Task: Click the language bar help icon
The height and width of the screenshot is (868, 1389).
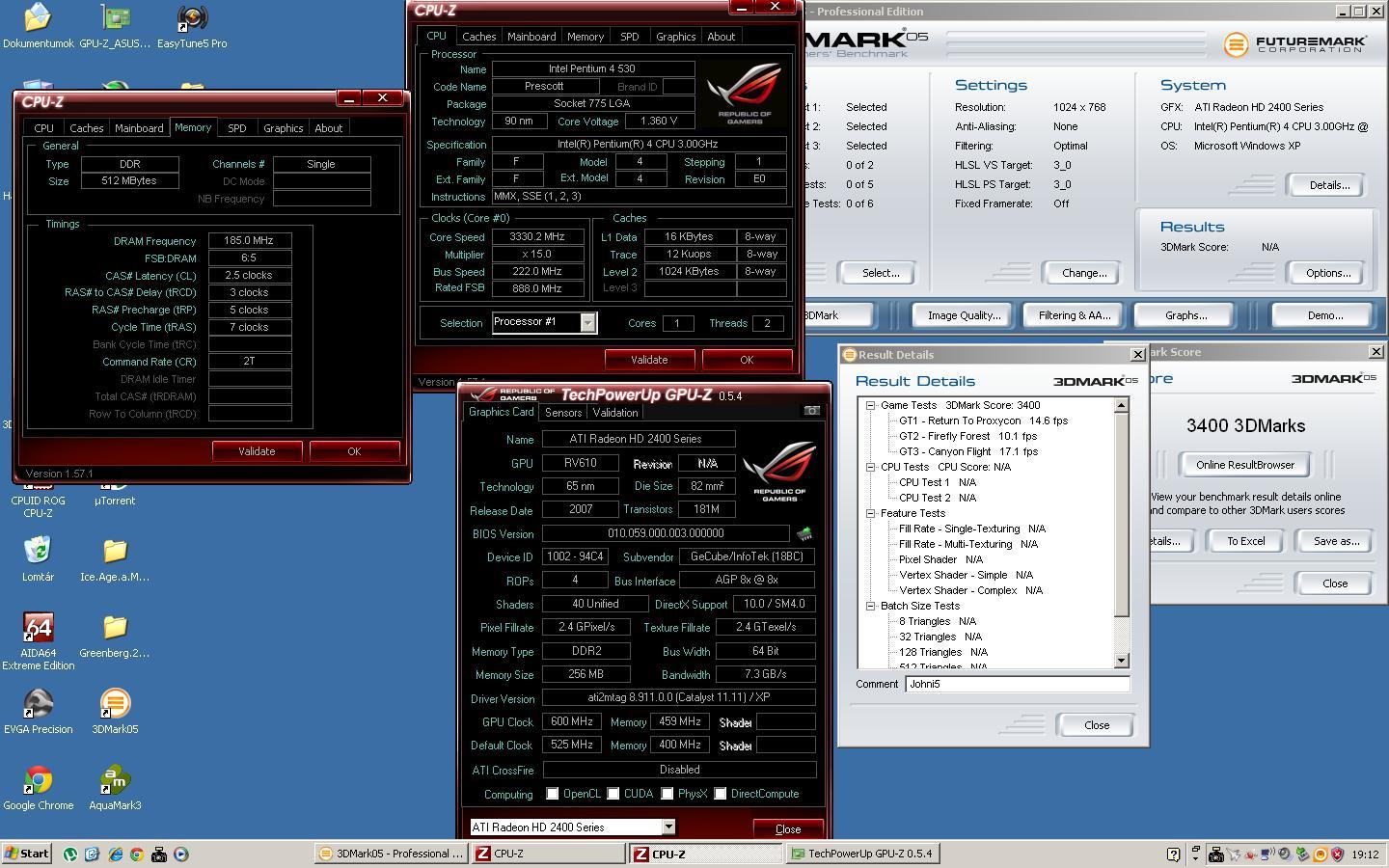Action: [x=1173, y=854]
